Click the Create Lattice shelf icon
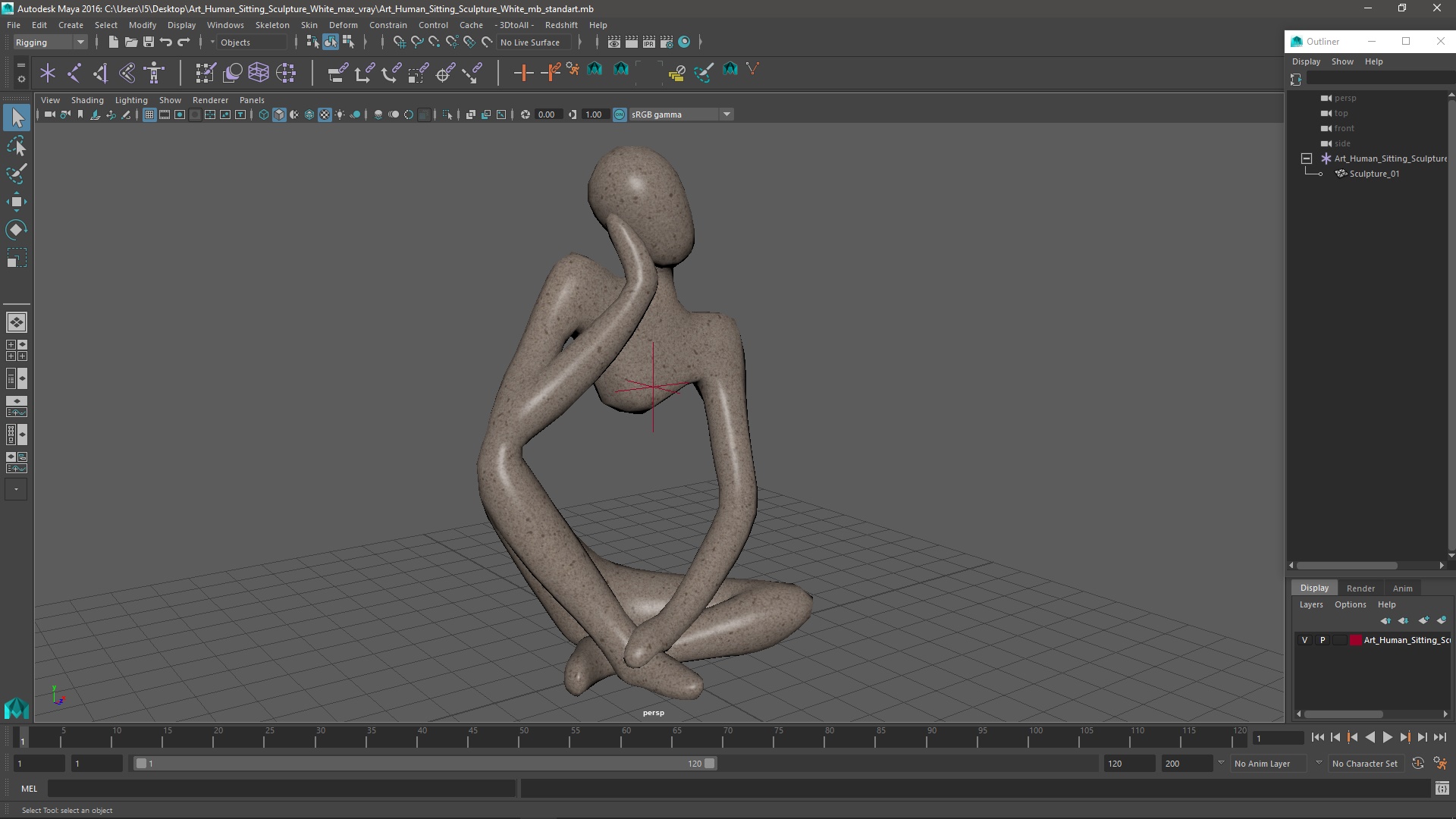This screenshot has height=819, width=1456. [259, 73]
